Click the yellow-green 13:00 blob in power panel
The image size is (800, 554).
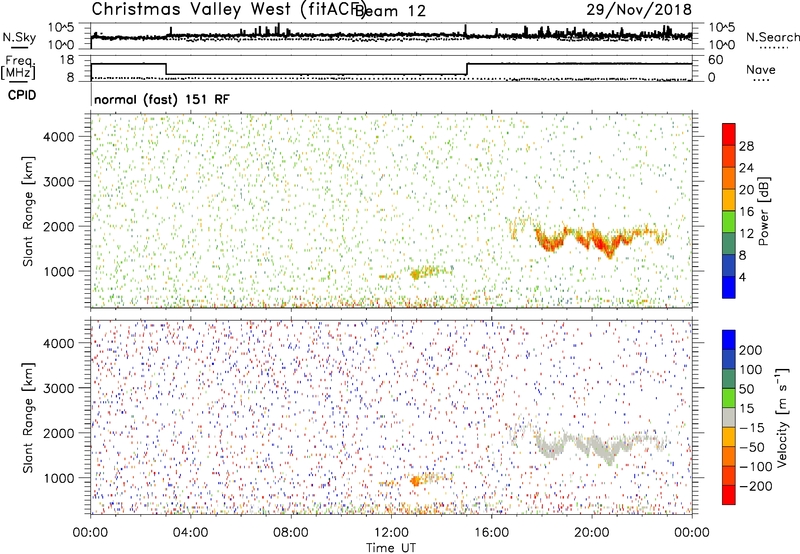pyautogui.click(x=415, y=275)
